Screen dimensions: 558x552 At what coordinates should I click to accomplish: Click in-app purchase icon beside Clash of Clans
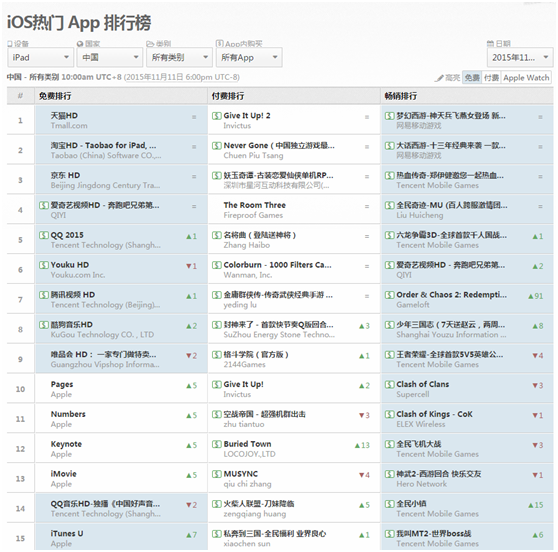pos(390,385)
